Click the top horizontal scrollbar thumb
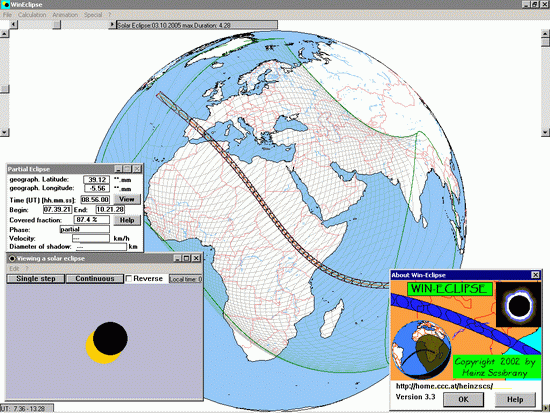550x413 pixels. click(57, 25)
